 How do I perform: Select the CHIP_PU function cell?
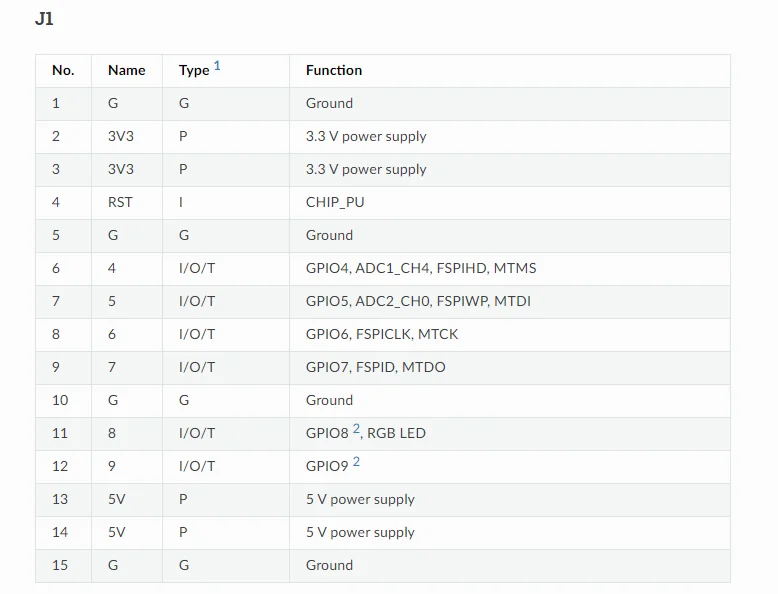click(335, 202)
